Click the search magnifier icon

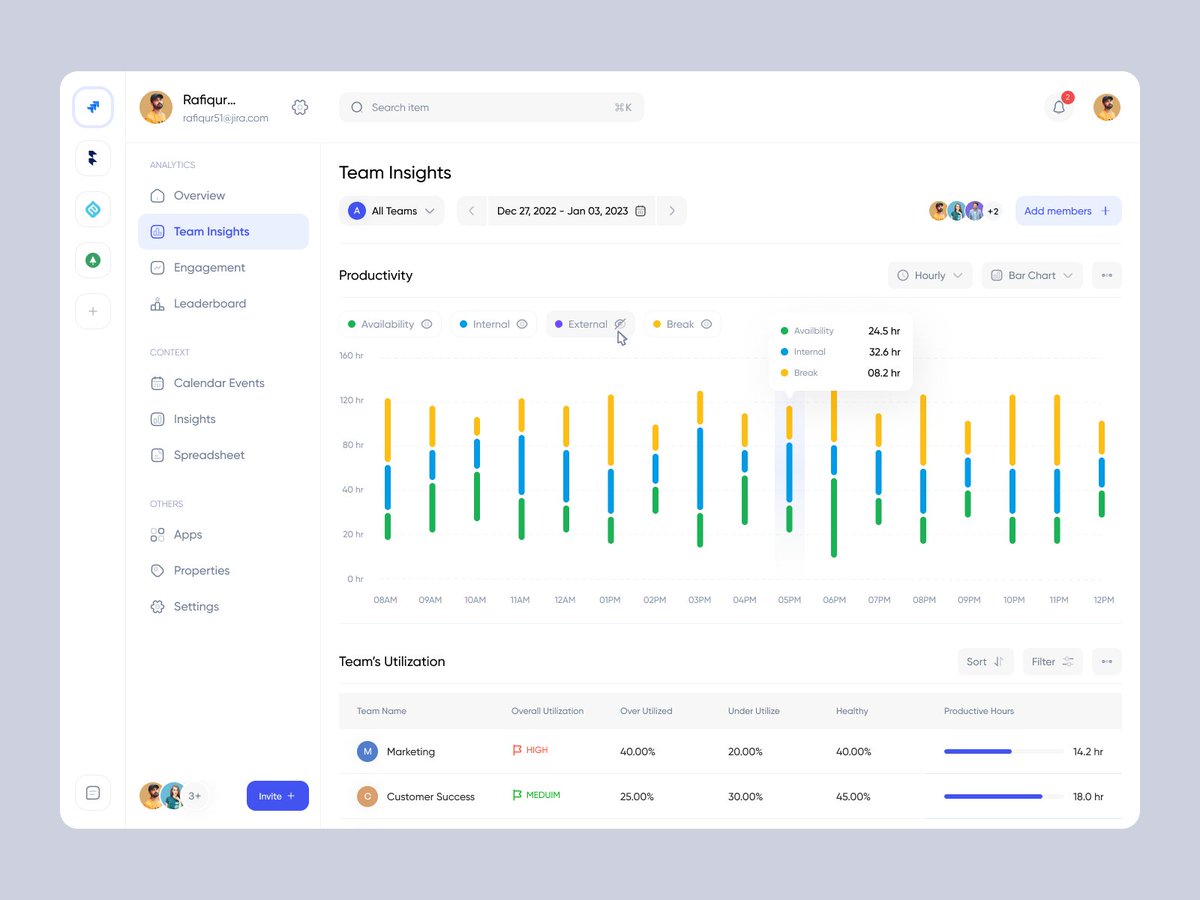click(357, 107)
